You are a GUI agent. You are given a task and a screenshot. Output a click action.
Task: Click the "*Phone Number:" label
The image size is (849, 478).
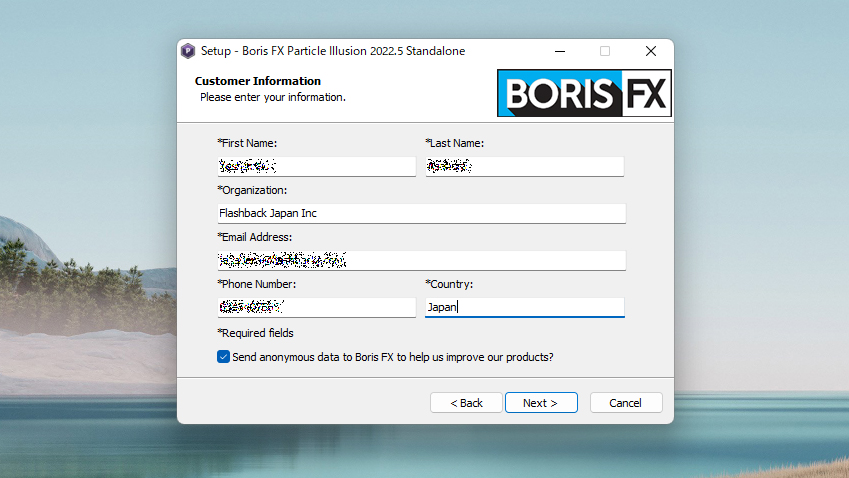[257, 284]
